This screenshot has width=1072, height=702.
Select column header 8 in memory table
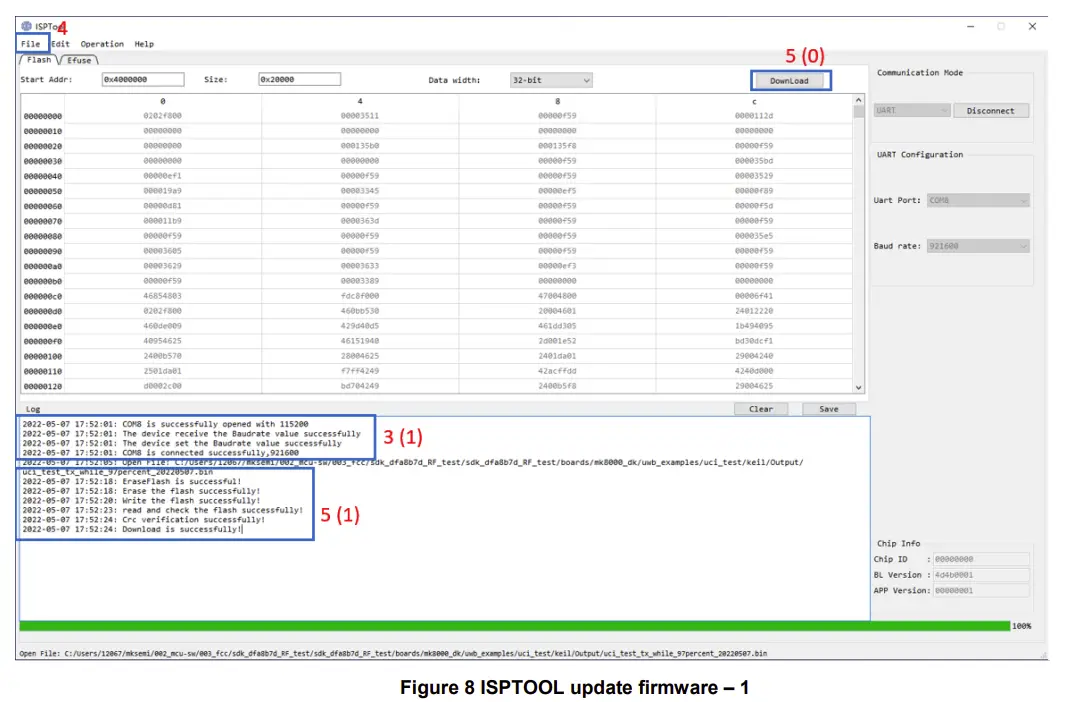click(557, 101)
